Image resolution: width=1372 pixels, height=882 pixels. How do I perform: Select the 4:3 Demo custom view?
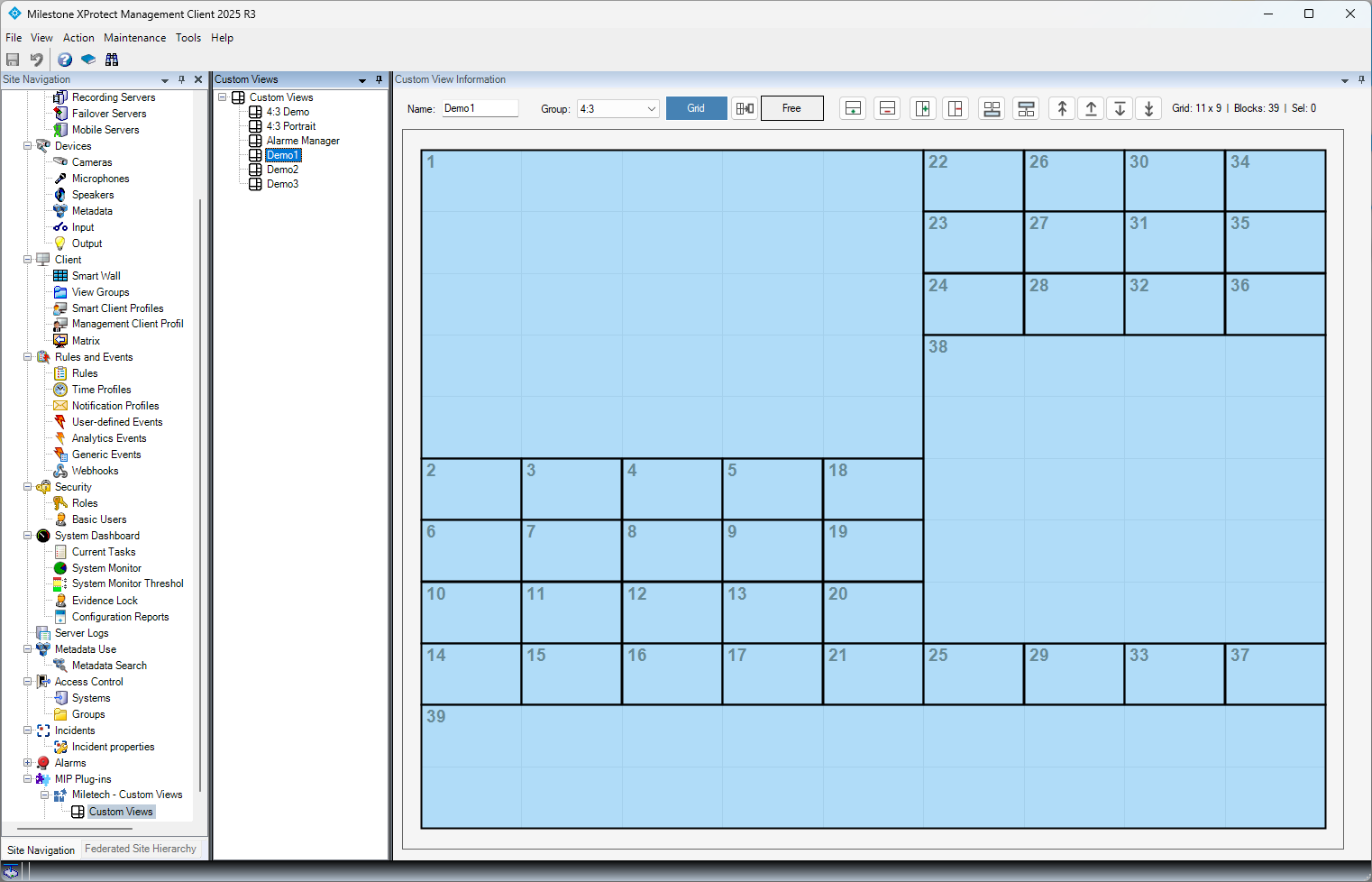[288, 112]
